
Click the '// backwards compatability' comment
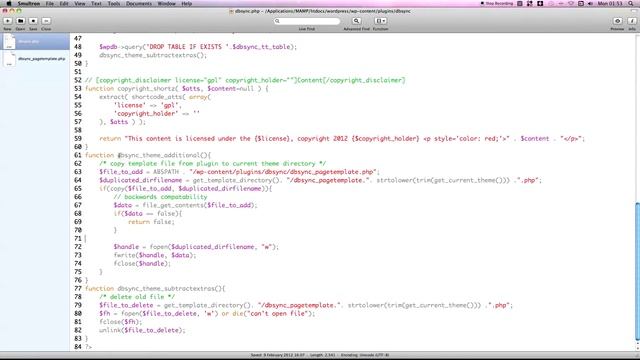(x=160, y=197)
